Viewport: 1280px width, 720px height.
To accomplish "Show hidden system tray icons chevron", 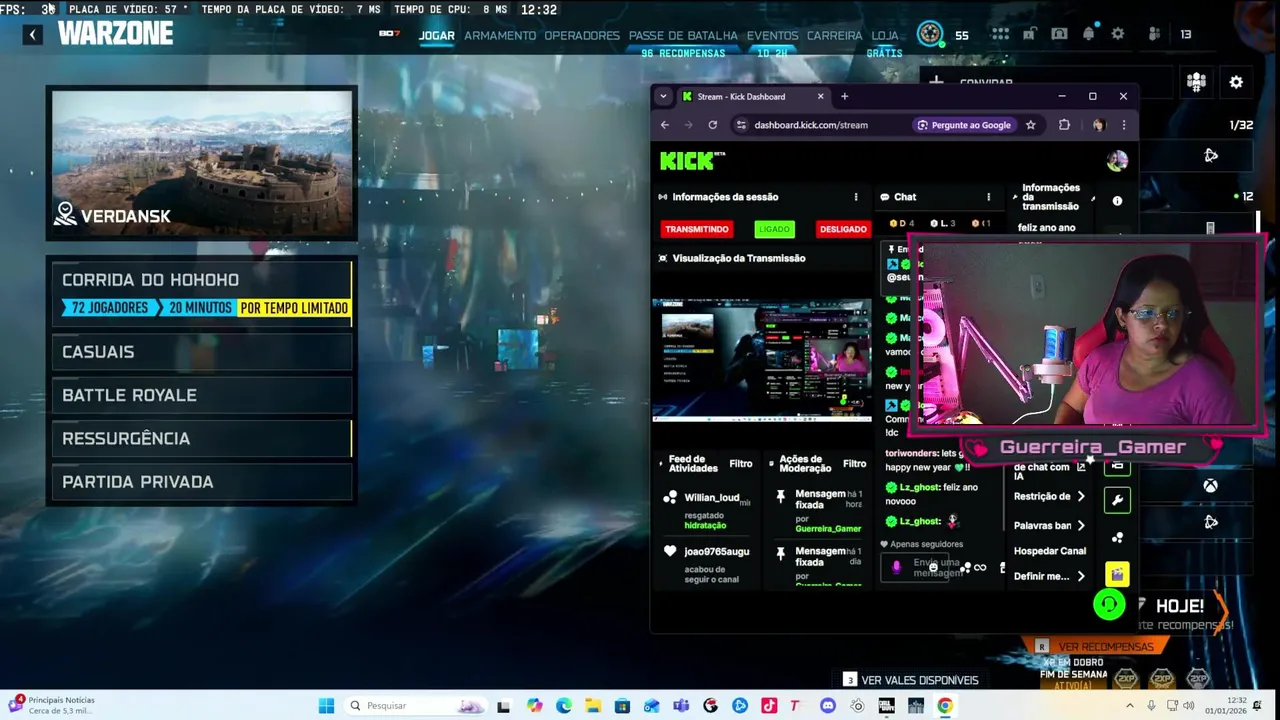I will tap(1130, 705).
